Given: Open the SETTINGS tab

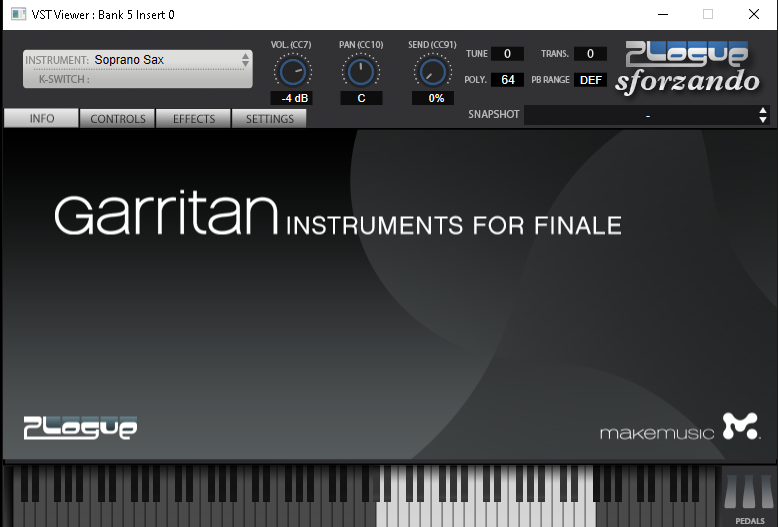Looking at the screenshot, I should coord(270,119).
